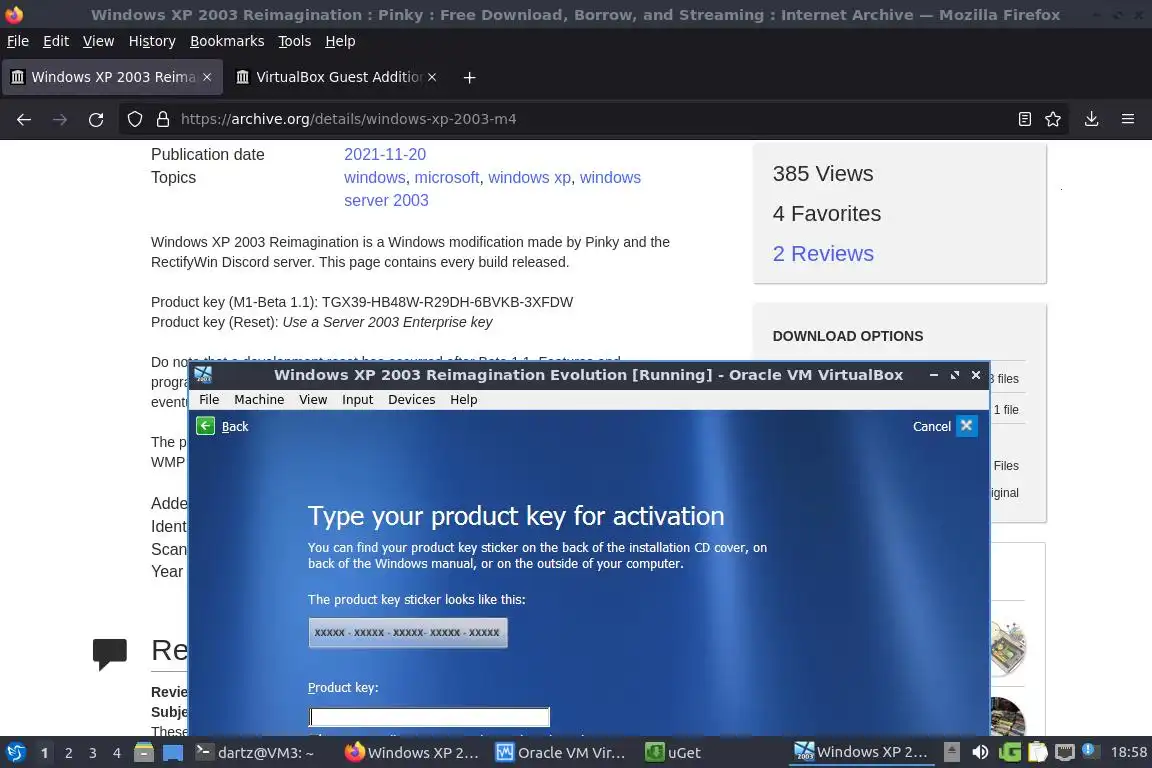Image resolution: width=1152 pixels, height=768 pixels.
Task: Open the 'windows' topic link
Action: pyautogui.click(x=375, y=178)
